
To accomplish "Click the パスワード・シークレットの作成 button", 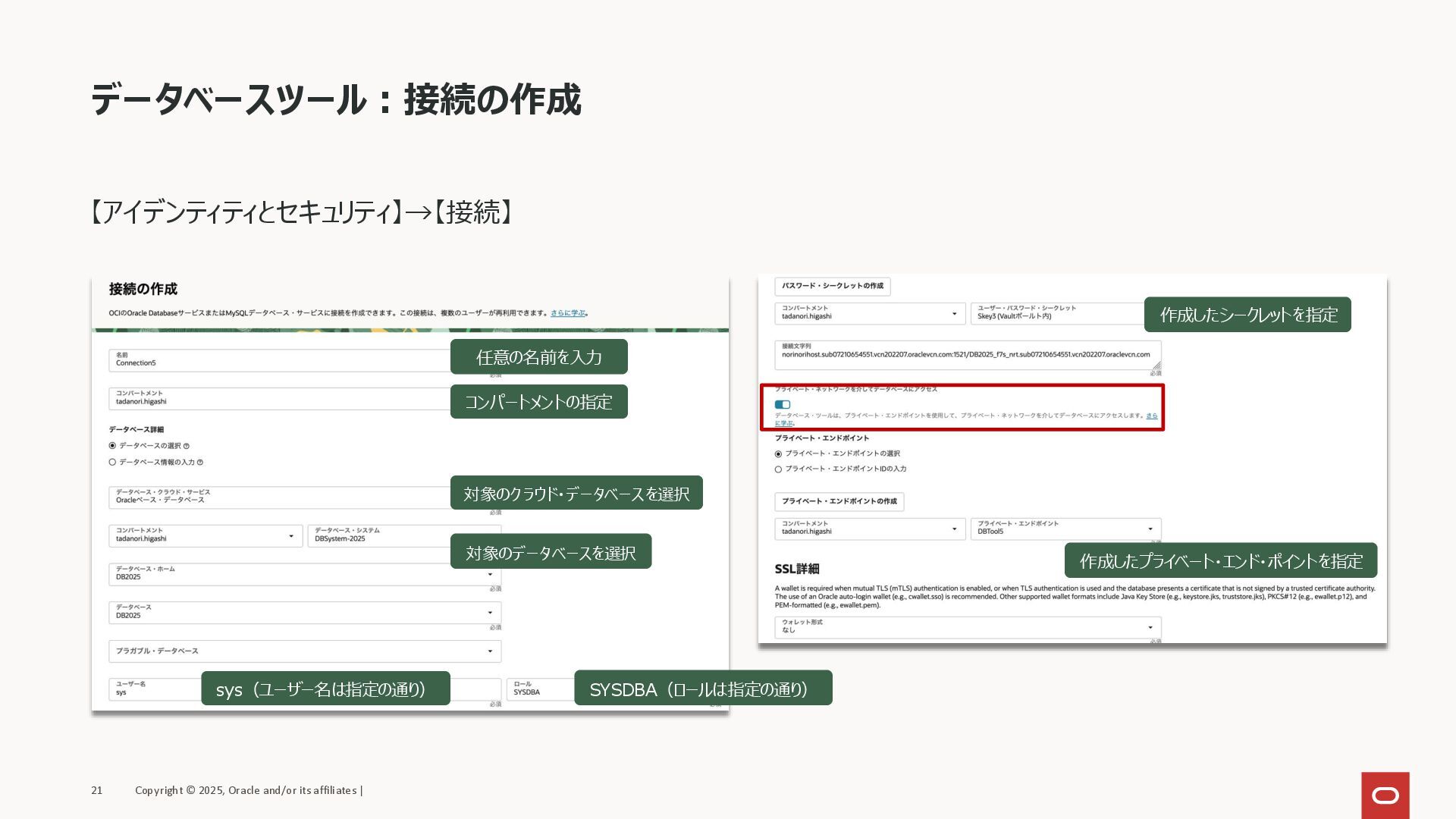I will (x=832, y=286).
